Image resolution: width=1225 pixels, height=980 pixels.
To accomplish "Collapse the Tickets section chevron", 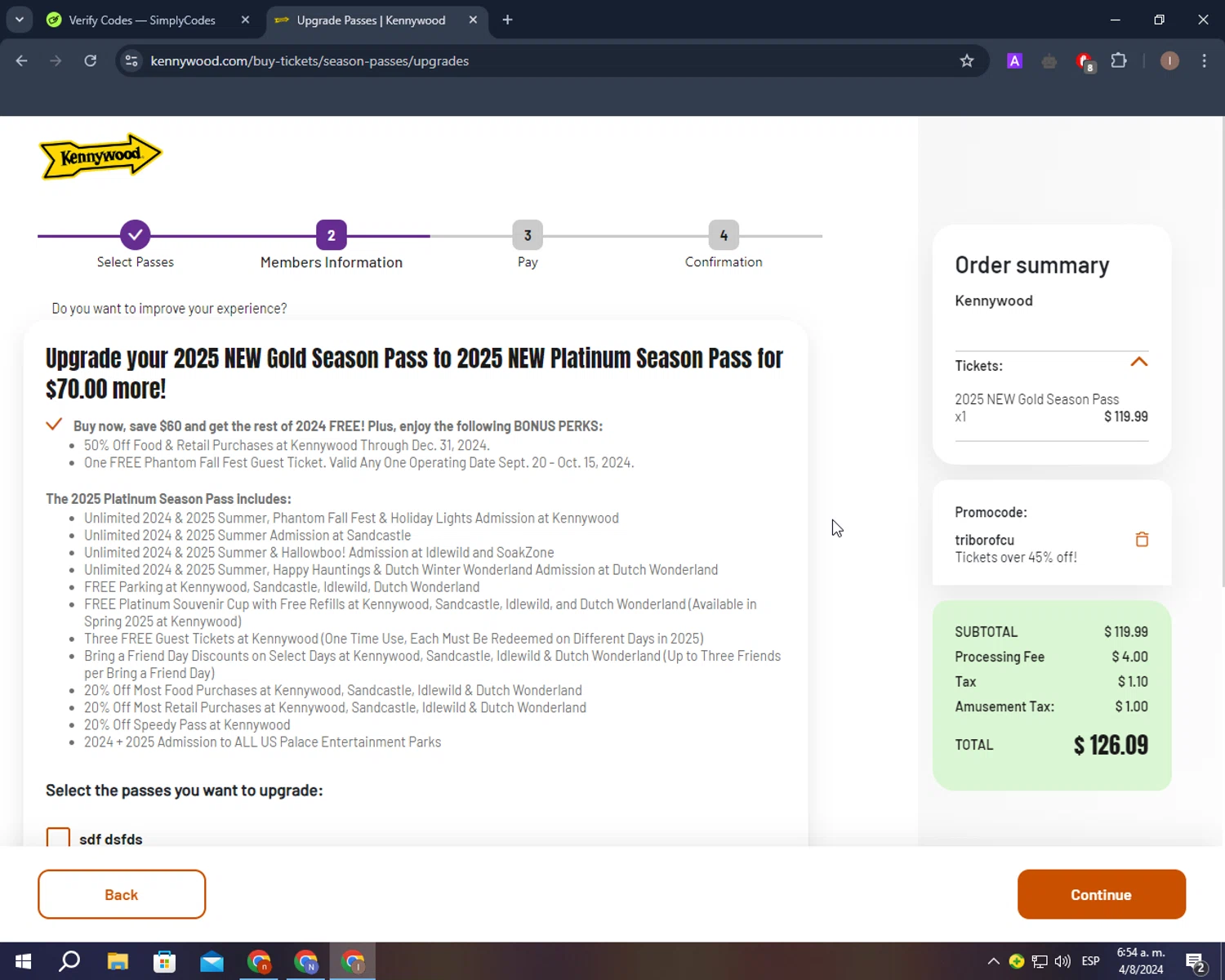I will (x=1138, y=362).
